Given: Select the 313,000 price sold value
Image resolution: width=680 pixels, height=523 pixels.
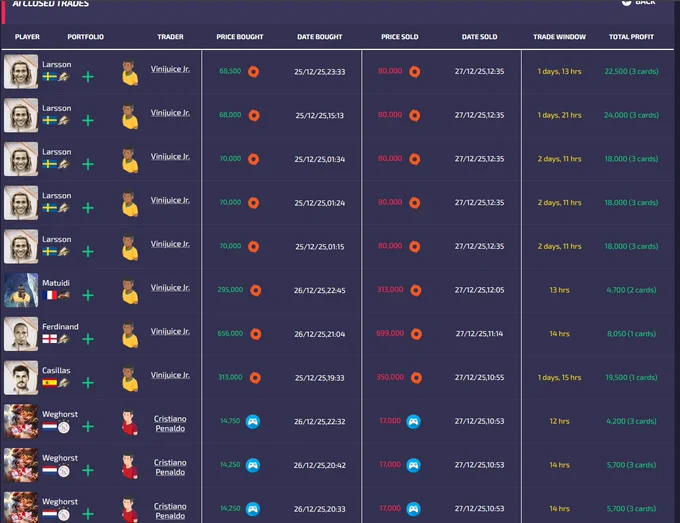Looking at the screenshot, I should (390, 290).
